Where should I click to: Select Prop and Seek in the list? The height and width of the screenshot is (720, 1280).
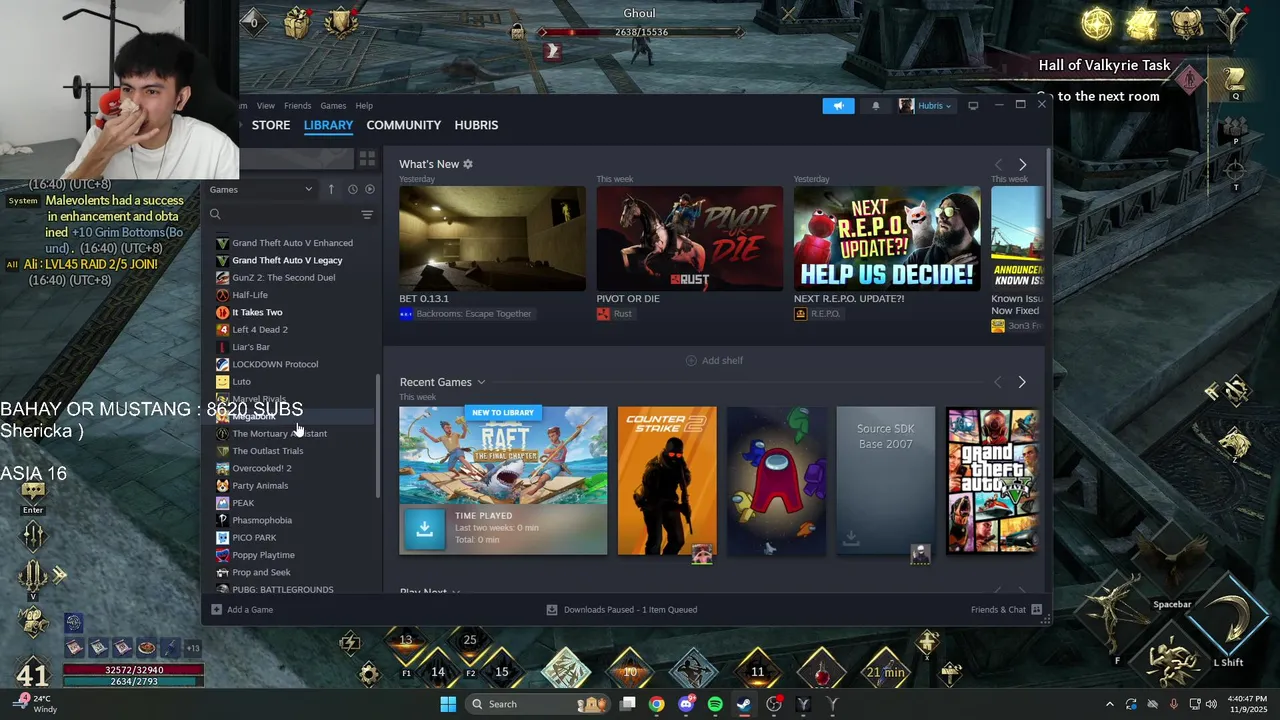tap(261, 572)
